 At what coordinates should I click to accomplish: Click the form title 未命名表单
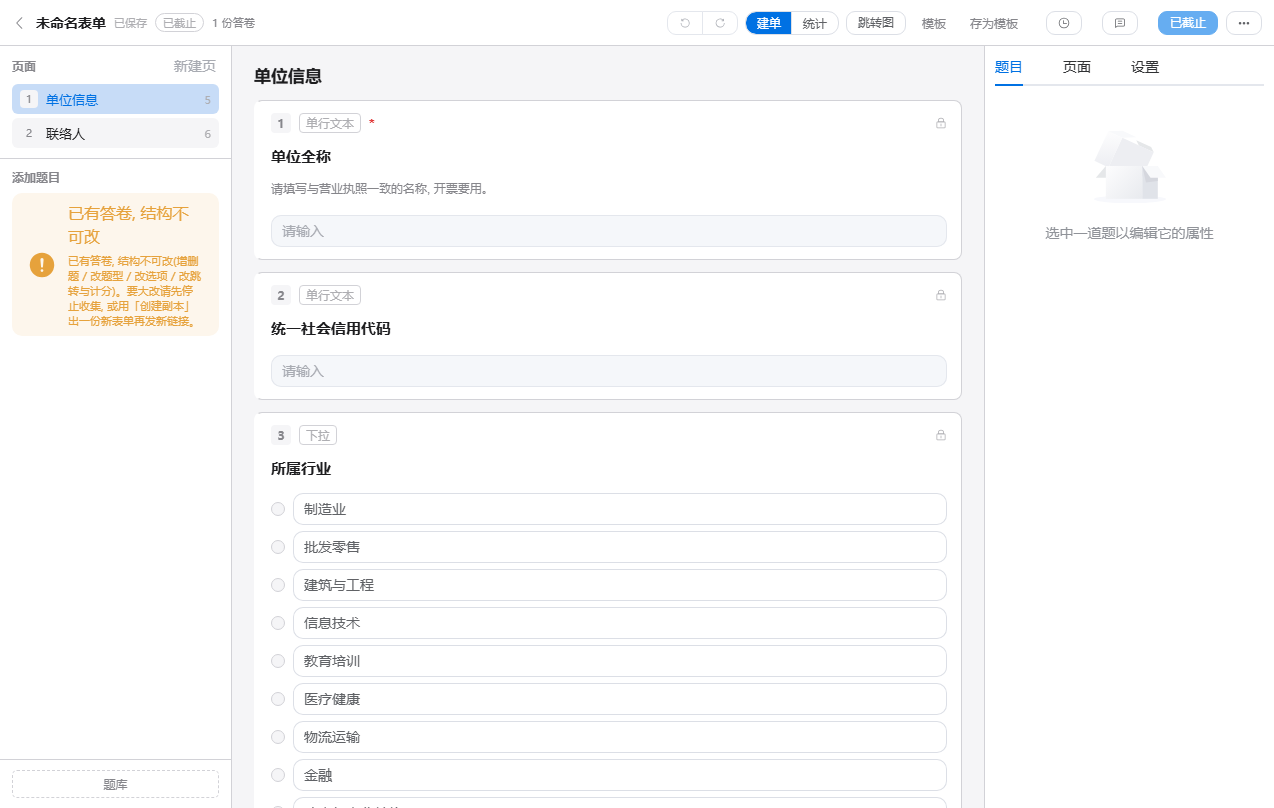(71, 23)
